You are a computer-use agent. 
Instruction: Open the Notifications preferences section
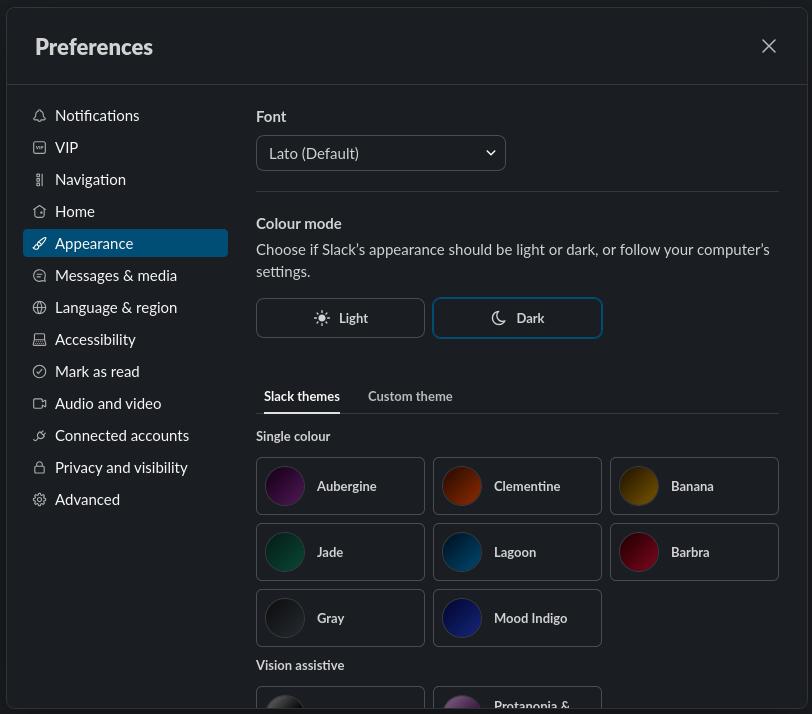coord(125,115)
